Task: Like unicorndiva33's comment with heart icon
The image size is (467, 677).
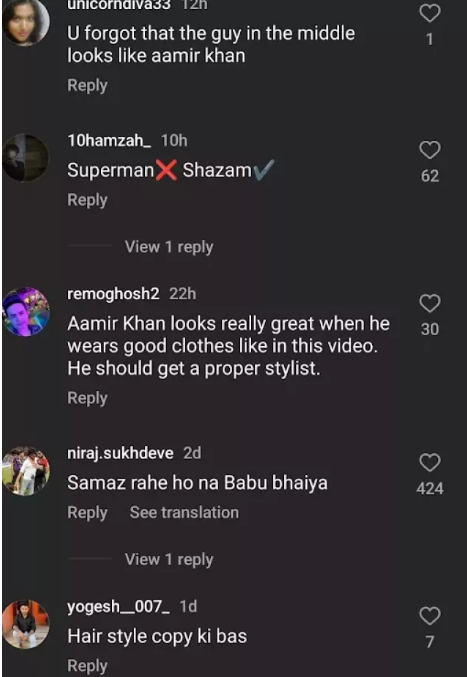Action: coord(430,13)
